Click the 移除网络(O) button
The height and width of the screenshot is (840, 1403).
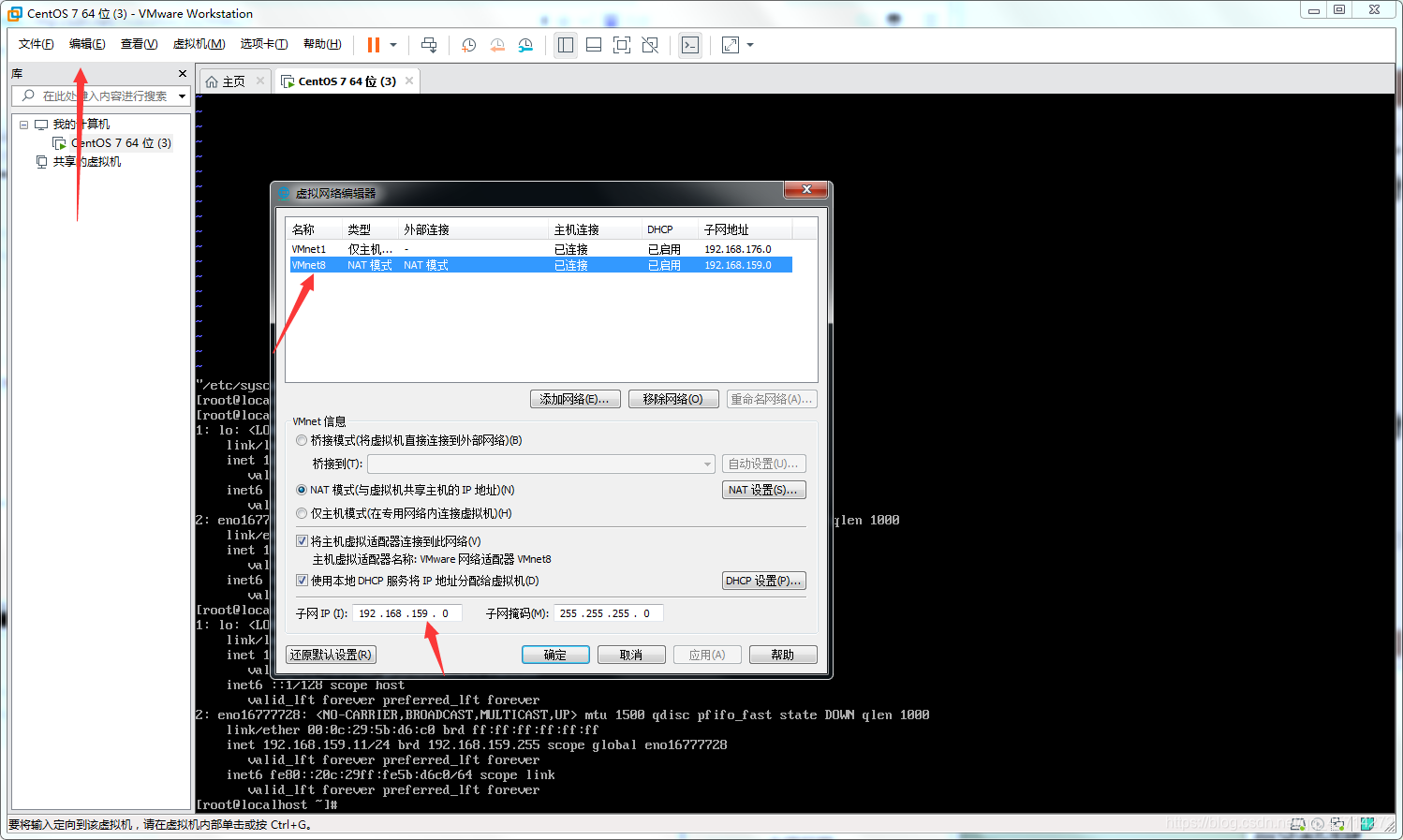tap(673, 399)
